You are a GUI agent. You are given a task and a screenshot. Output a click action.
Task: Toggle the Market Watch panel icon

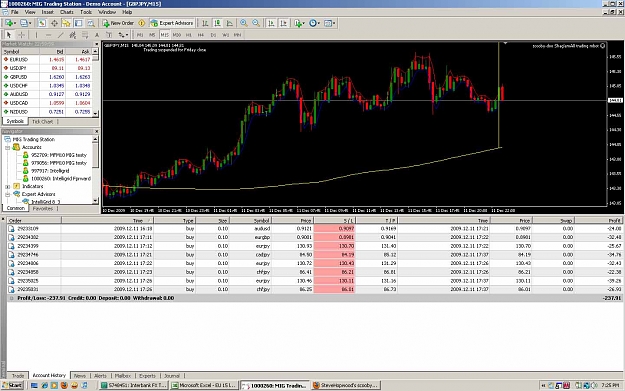click(x=42, y=23)
